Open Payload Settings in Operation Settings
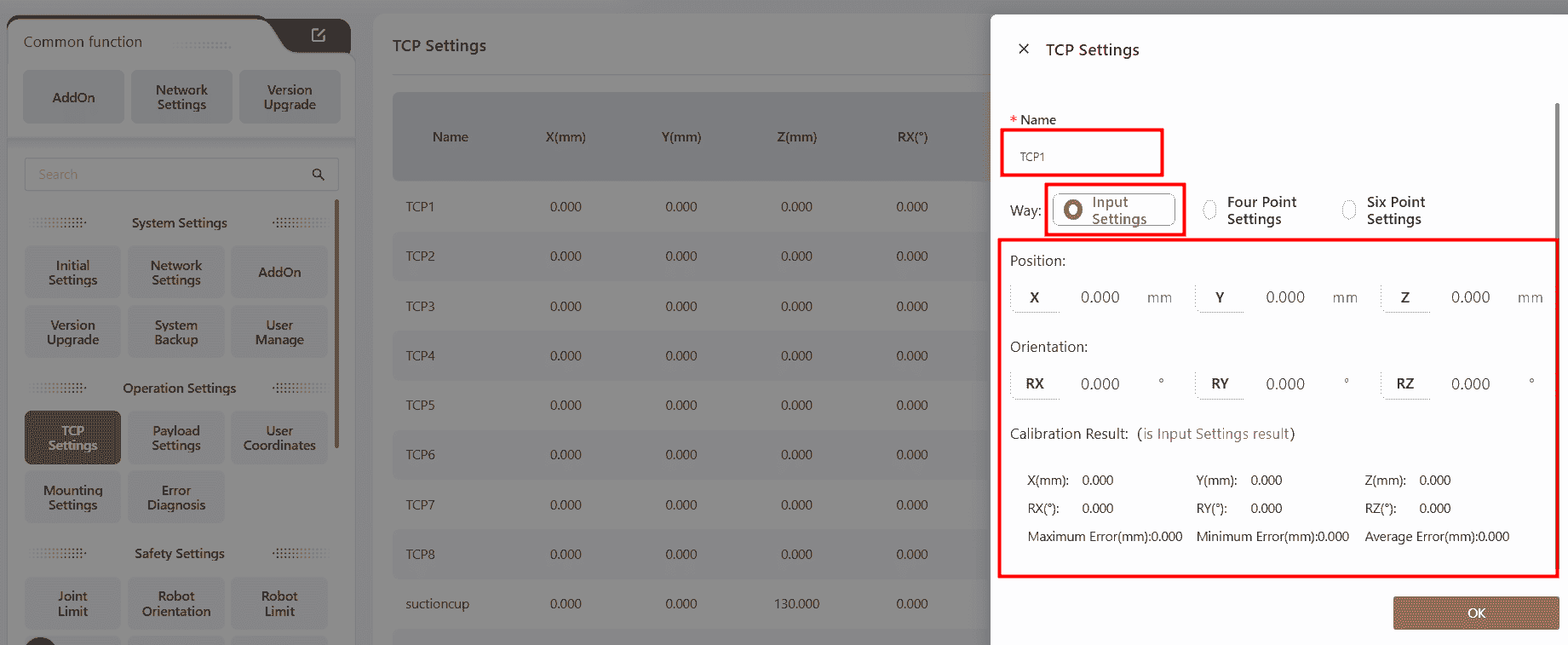This screenshot has height=645, width=1568. 176,438
